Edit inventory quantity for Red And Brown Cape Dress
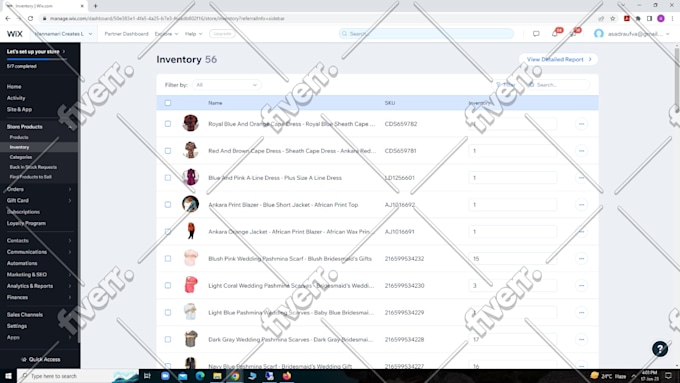The image size is (680, 383). pos(513,151)
